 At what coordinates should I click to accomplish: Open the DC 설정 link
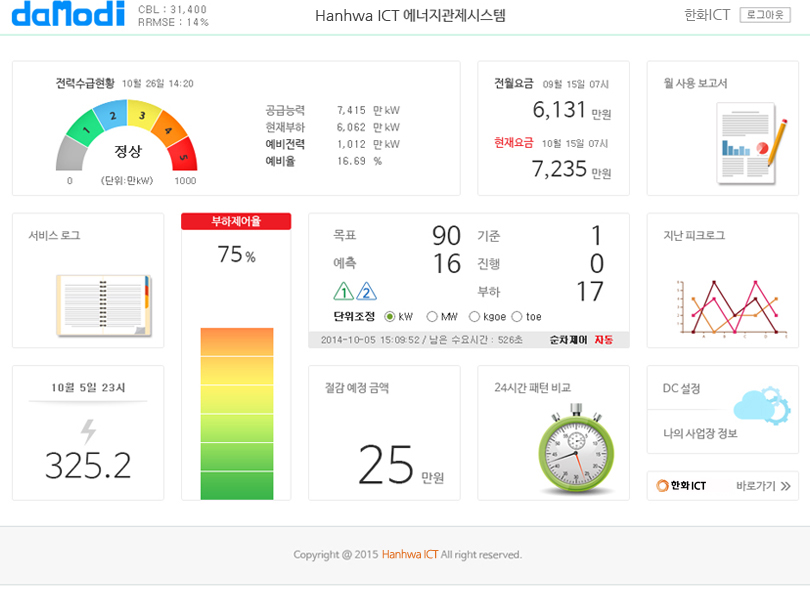click(x=681, y=389)
